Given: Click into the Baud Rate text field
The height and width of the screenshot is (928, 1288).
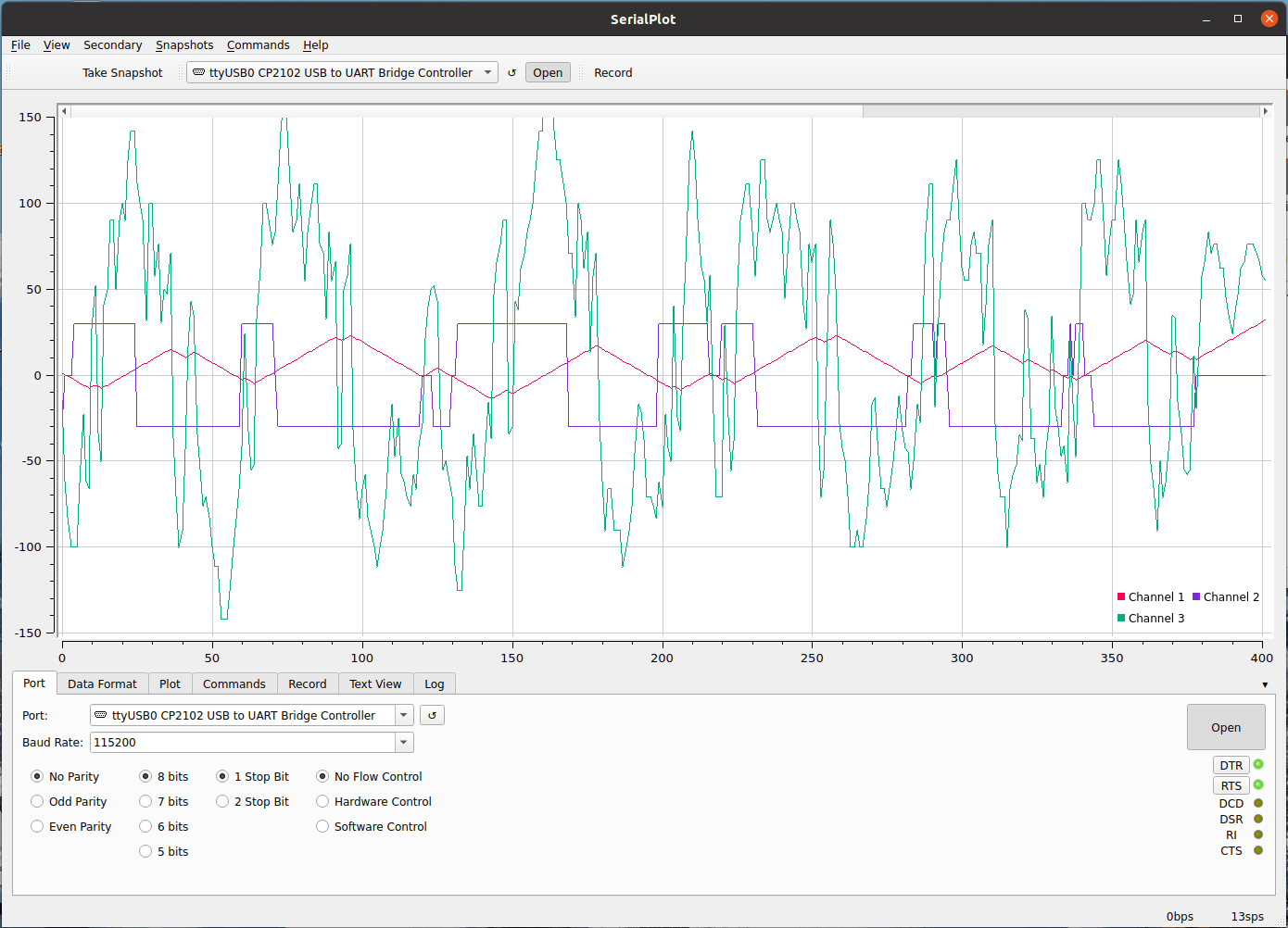Looking at the screenshot, I should pos(241,743).
